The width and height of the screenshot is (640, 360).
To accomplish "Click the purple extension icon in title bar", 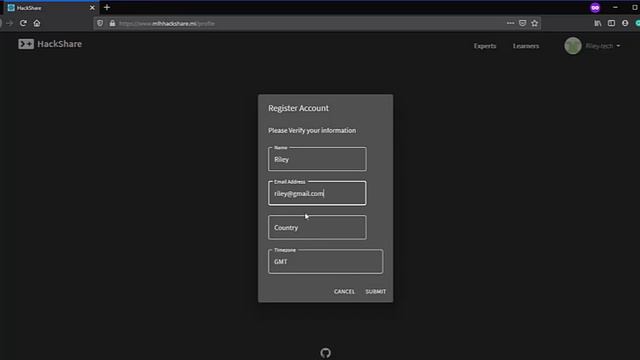I will point(595,7).
